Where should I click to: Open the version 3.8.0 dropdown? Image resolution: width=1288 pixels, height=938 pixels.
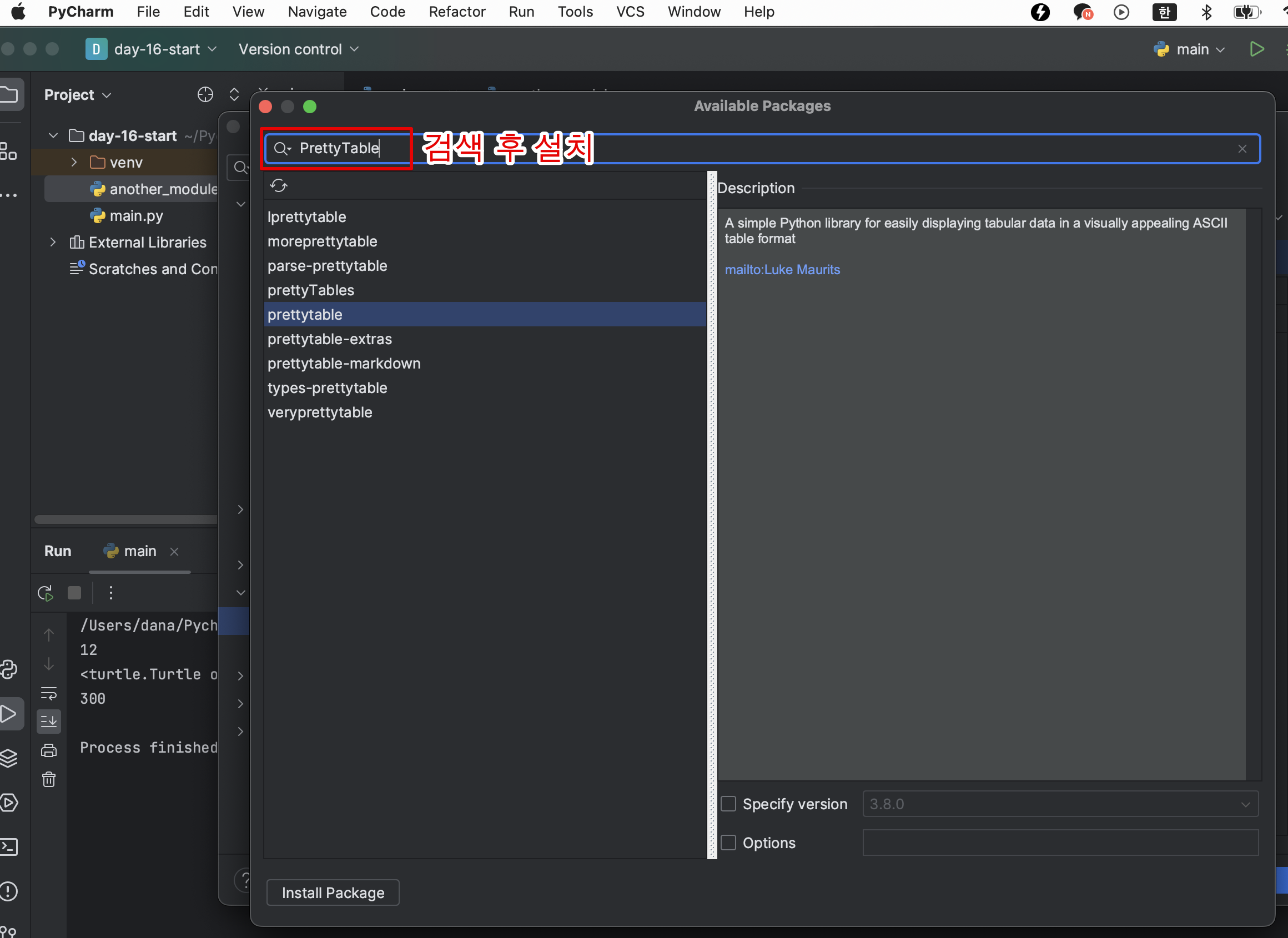[1060, 804]
